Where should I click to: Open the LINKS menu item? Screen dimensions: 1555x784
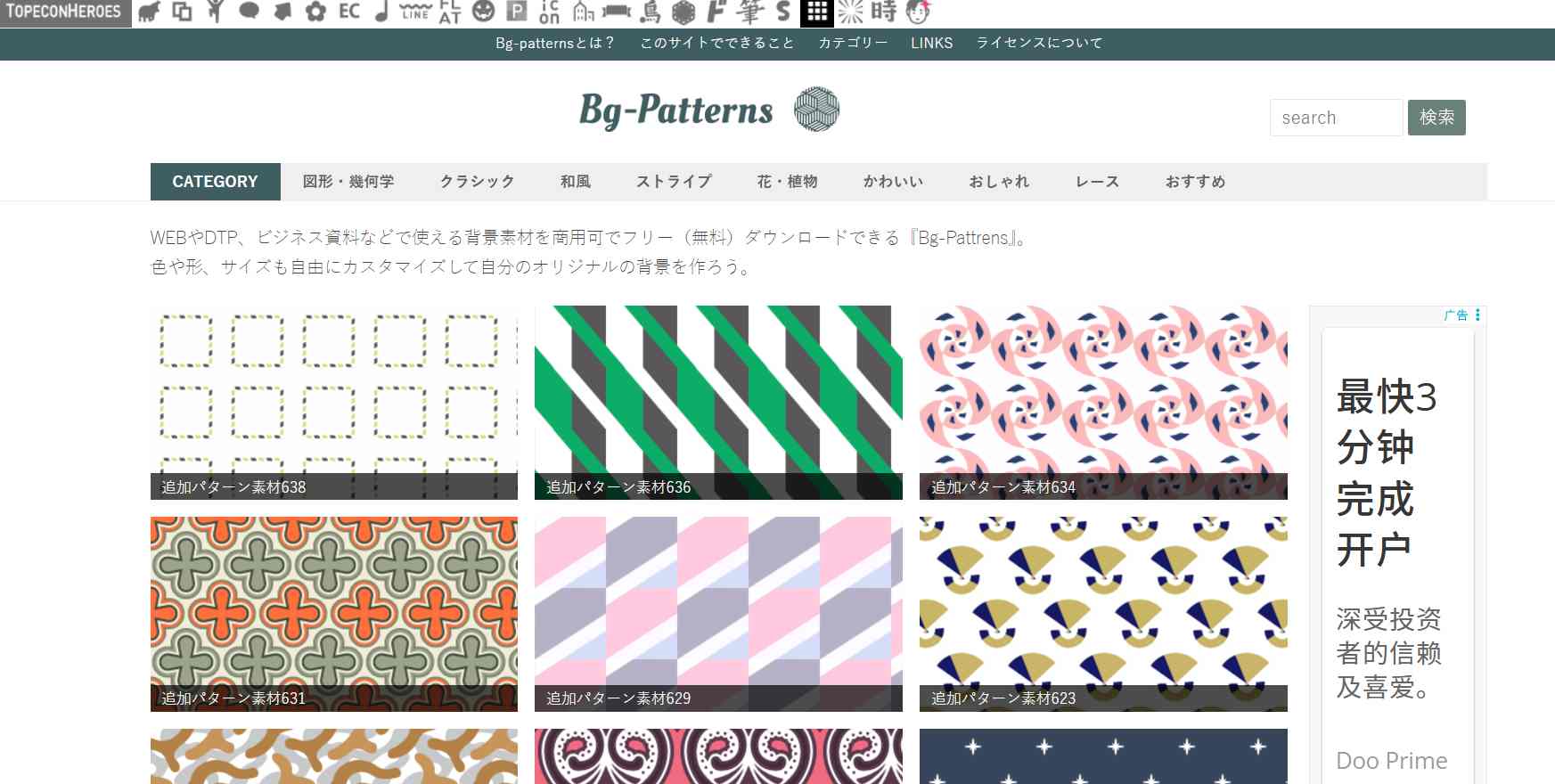point(932,43)
